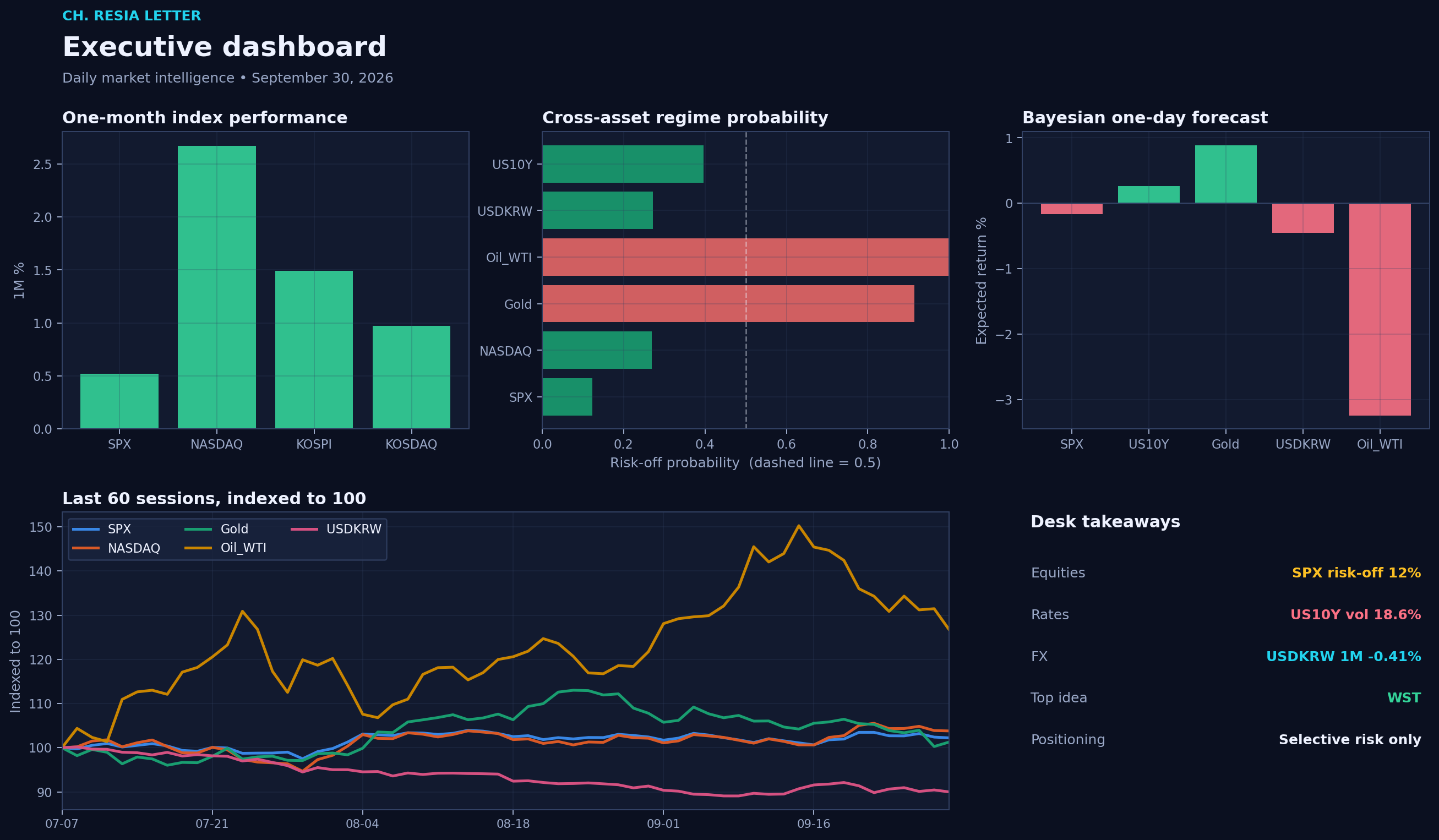Click the Gold green legend swatch
Viewport: 1439px width, 840px height.
tap(198, 530)
